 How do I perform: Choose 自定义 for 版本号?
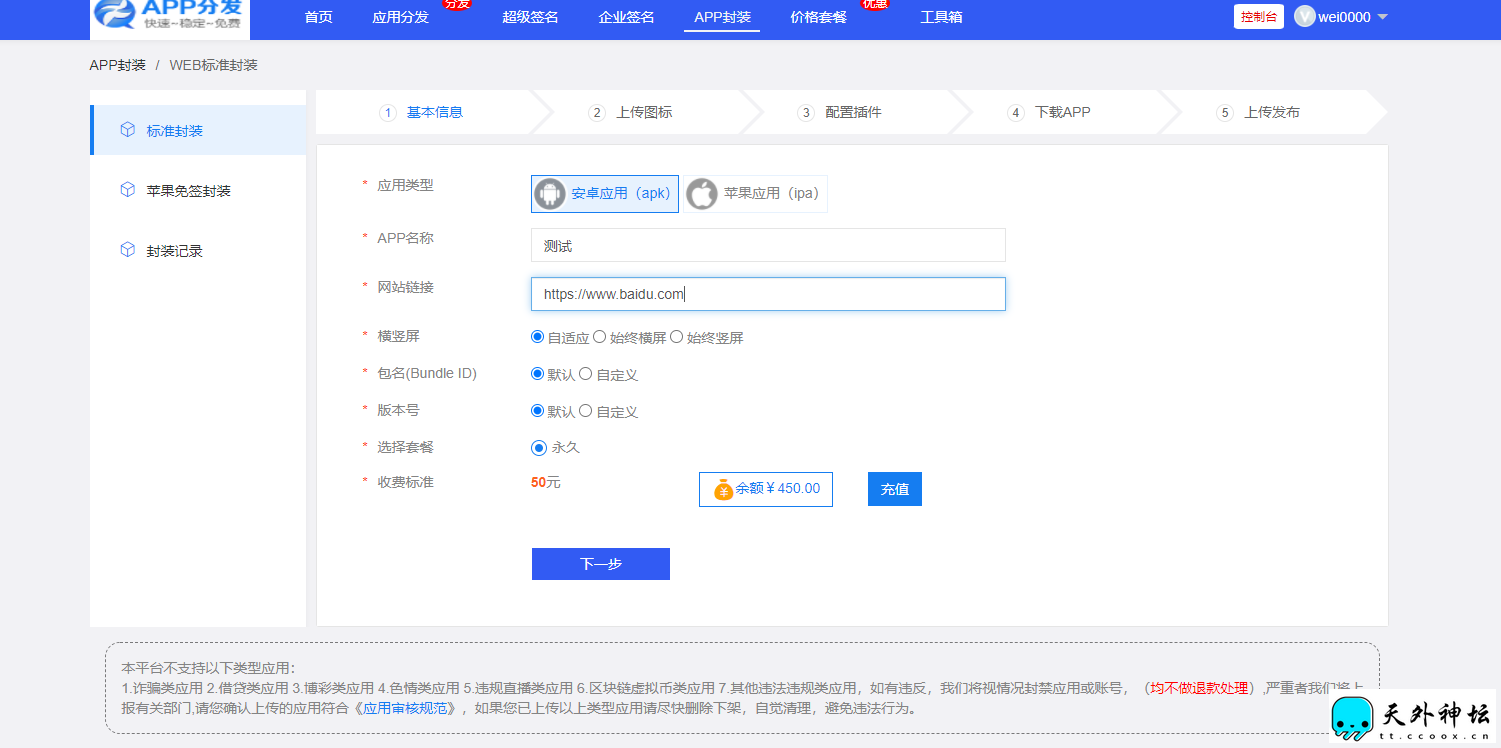coord(586,411)
